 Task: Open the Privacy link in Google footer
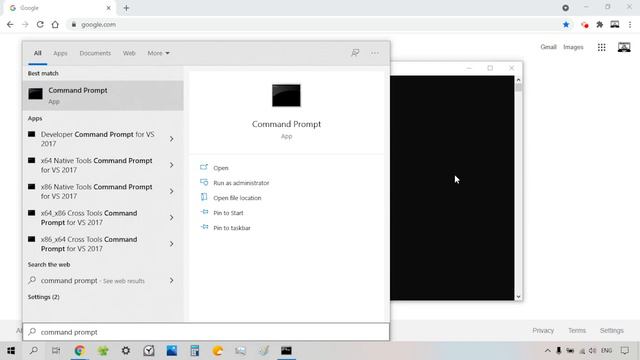pos(543,331)
